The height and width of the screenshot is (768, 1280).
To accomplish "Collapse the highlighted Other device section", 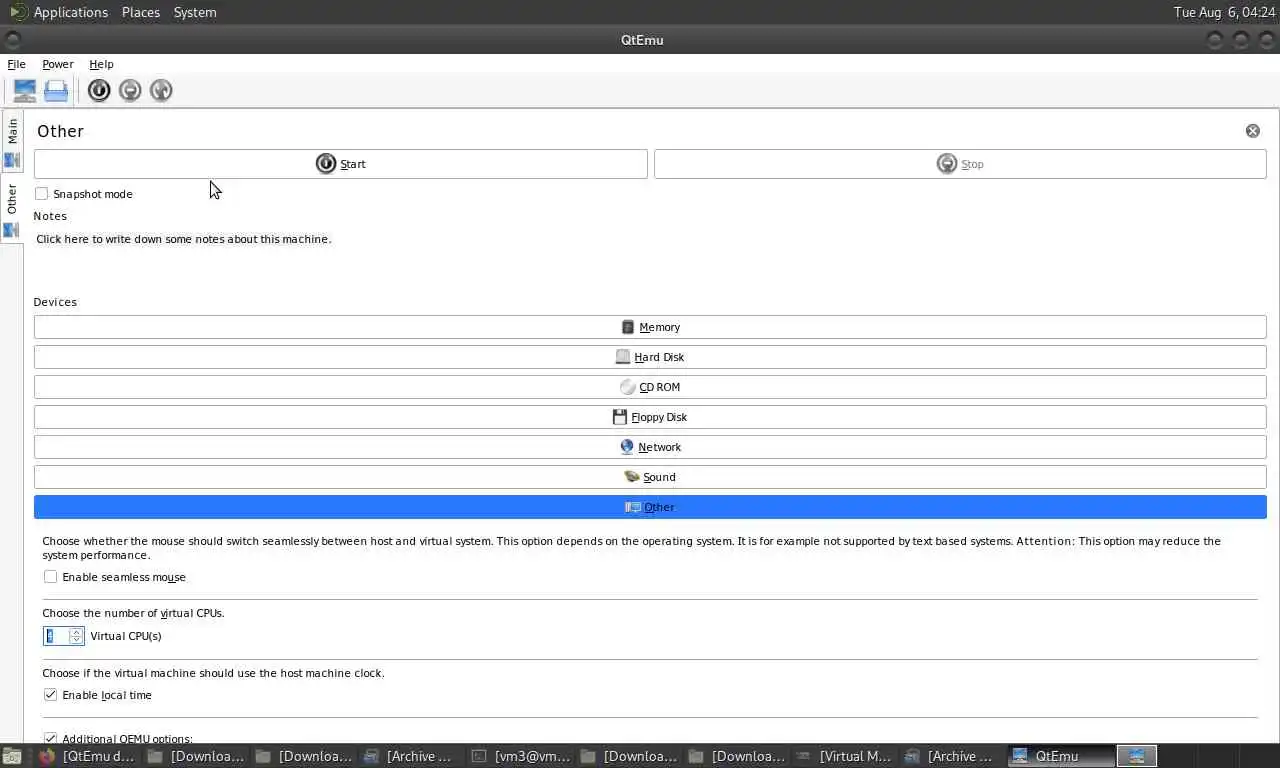I will click(650, 507).
